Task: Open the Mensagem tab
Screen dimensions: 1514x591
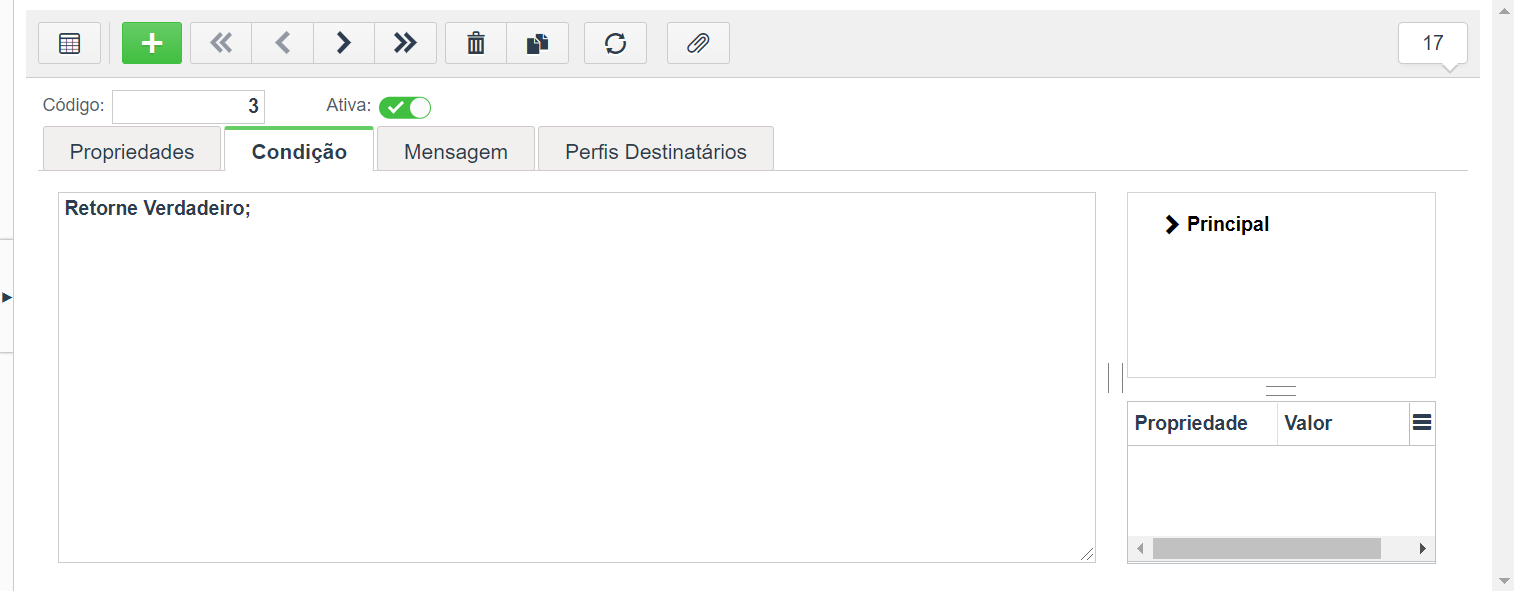Action: [x=456, y=152]
